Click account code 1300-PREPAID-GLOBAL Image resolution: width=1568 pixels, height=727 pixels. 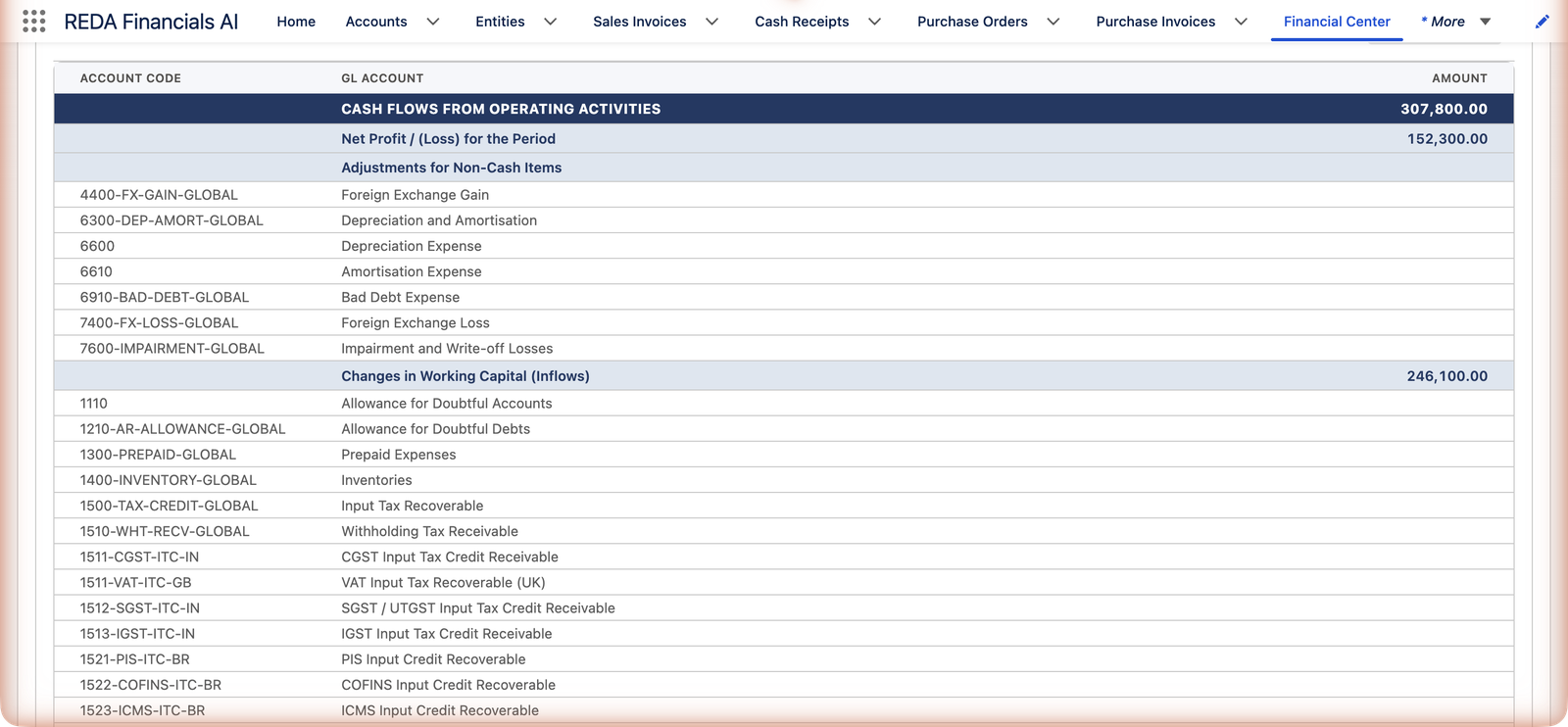(158, 455)
